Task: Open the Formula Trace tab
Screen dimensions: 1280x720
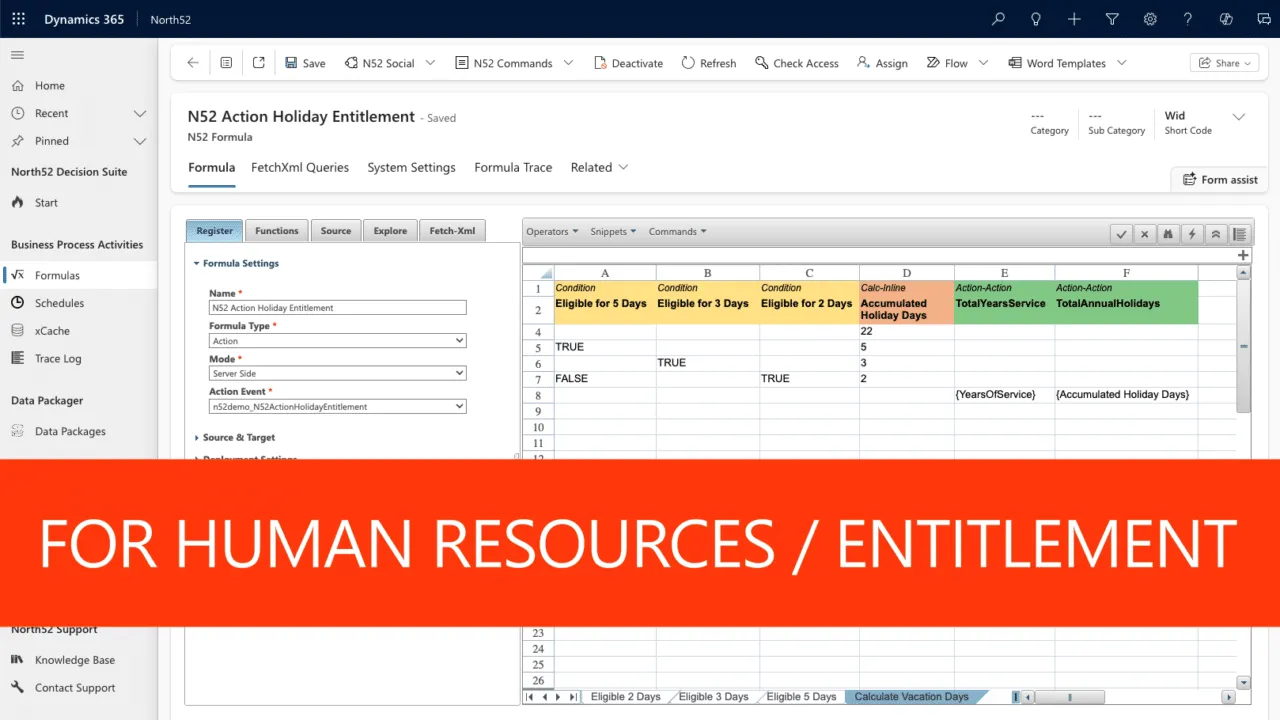Action: click(513, 167)
